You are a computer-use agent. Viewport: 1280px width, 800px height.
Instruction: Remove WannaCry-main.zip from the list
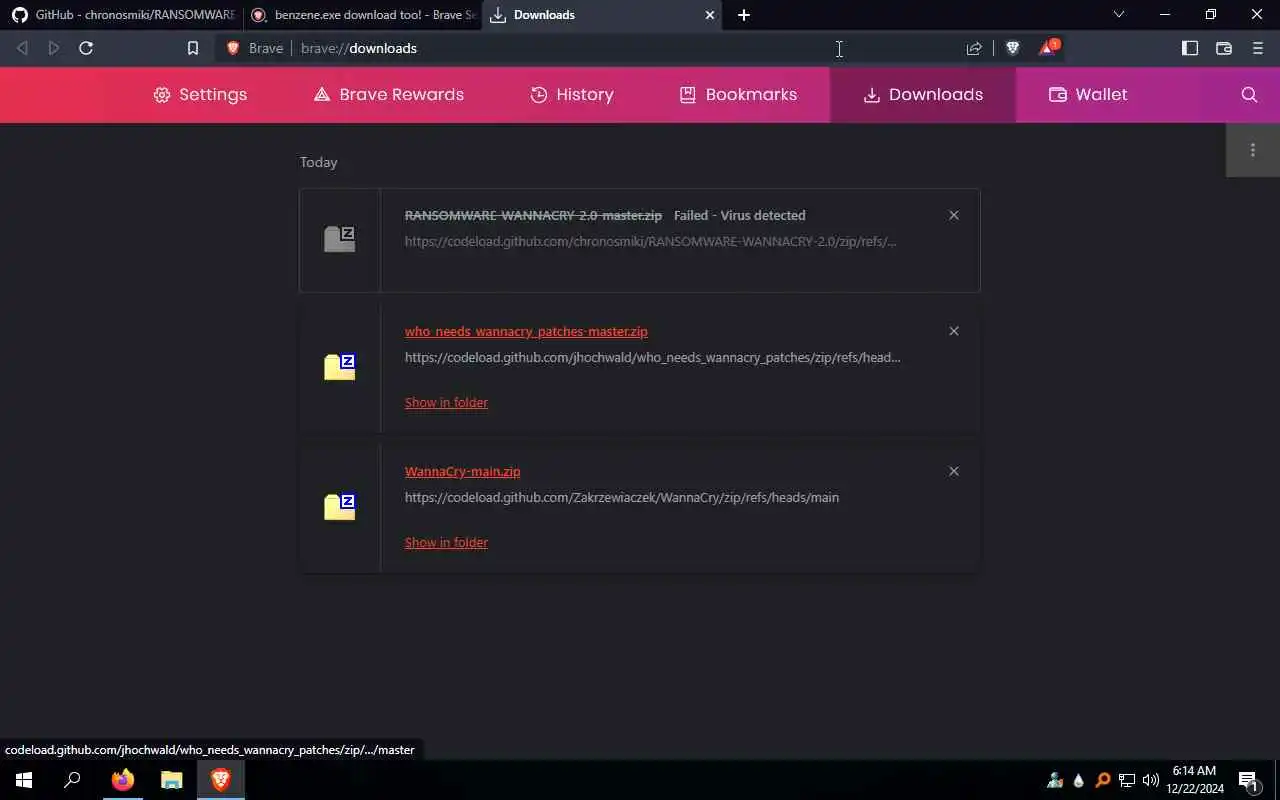click(954, 471)
